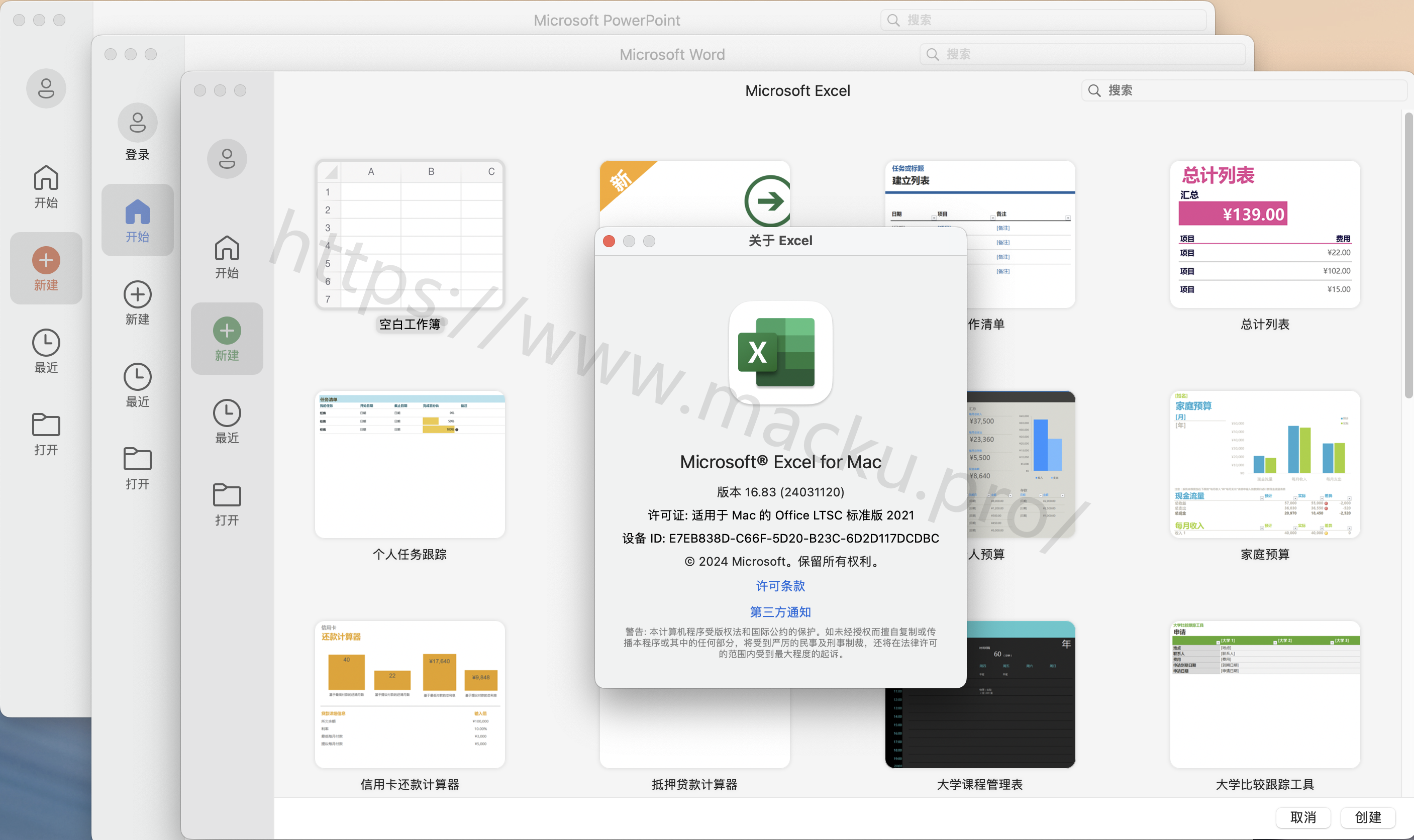Go to Excel 开始 home icon

tap(227, 248)
